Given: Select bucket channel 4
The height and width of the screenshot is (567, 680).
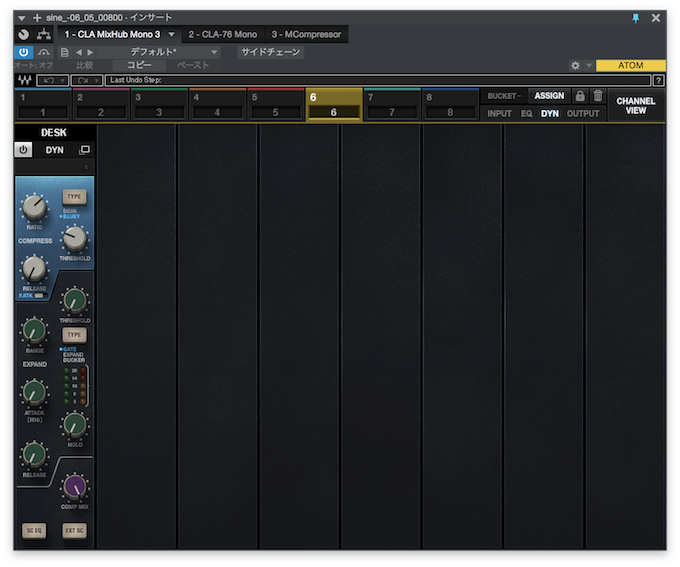Looking at the screenshot, I should [217, 105].
